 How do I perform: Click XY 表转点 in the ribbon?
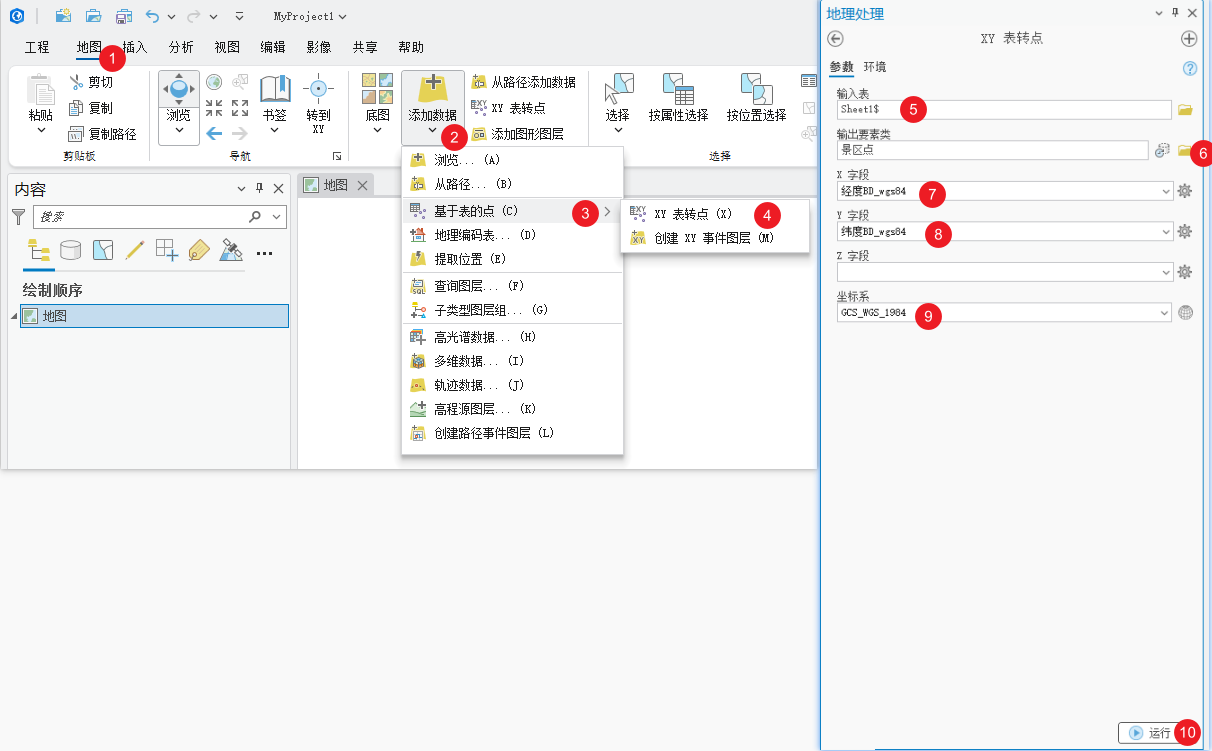click(x=508, y=108)
